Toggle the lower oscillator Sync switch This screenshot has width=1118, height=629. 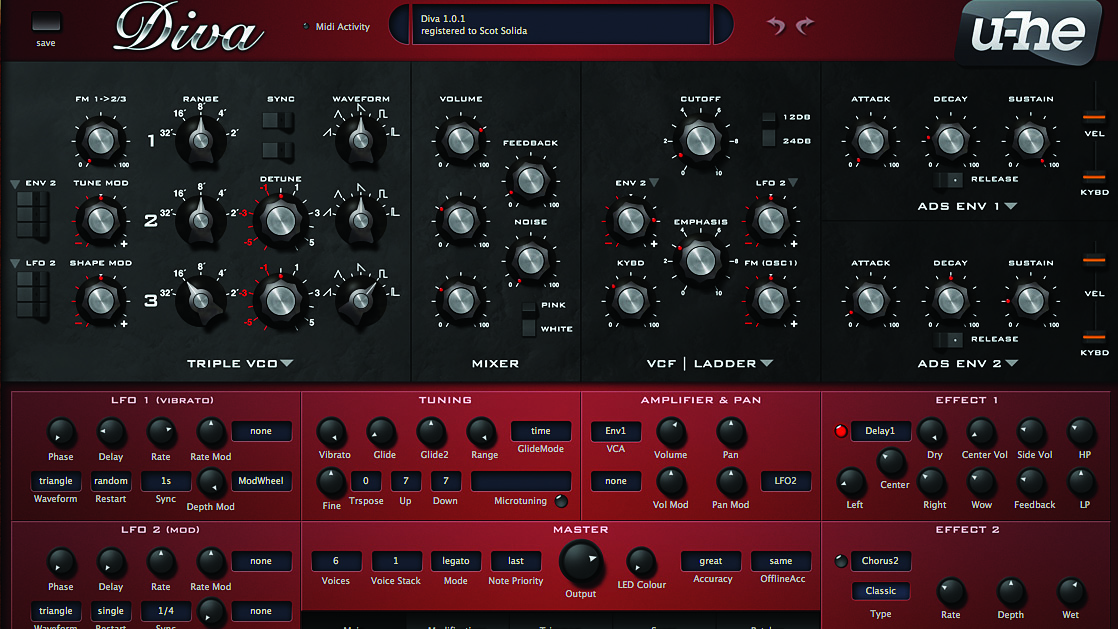point(278,150)
